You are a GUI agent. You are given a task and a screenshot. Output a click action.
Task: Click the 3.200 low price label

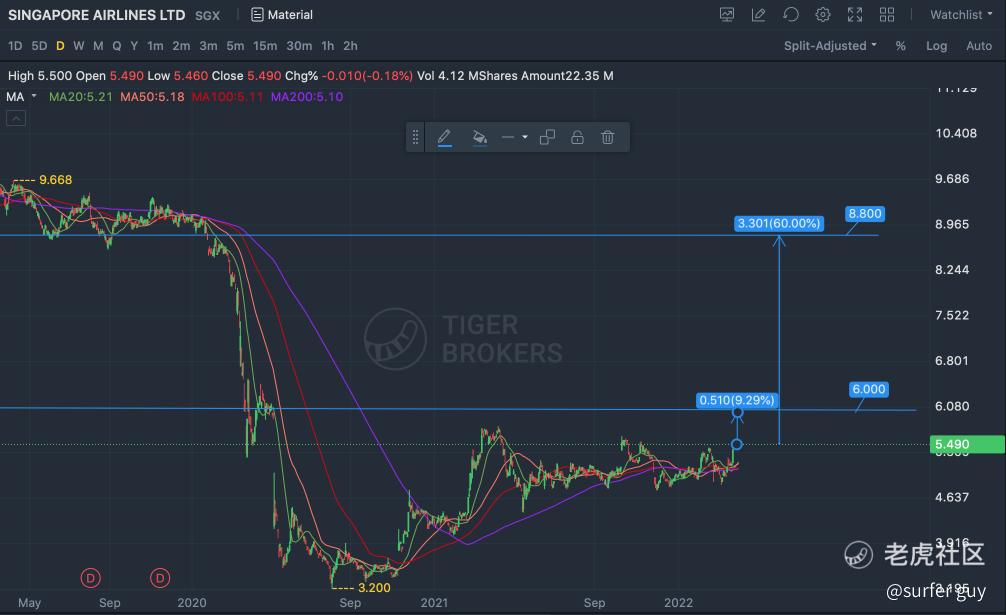pyautogui.click(x=374, y=587)
